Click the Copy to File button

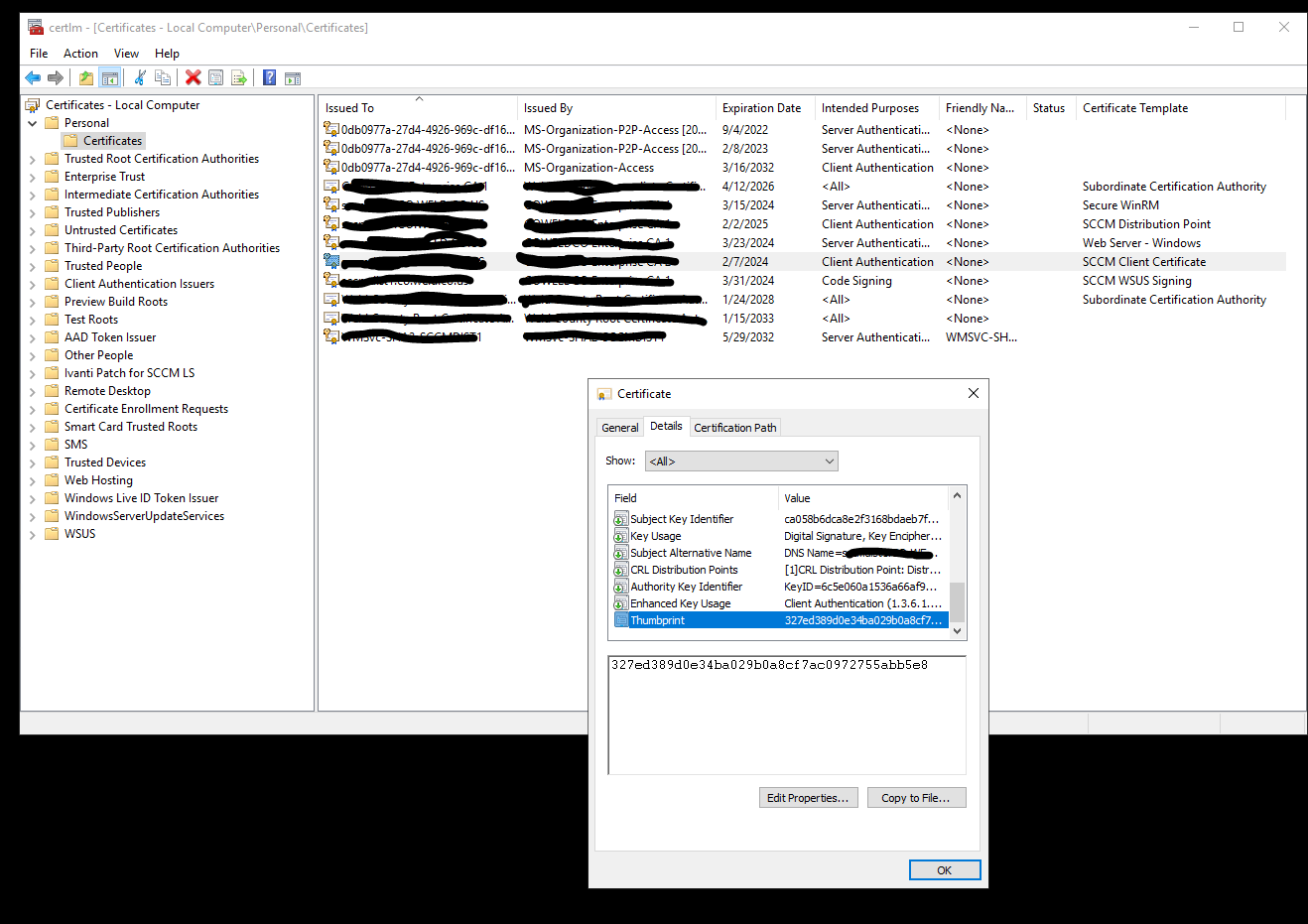point(915,798)
